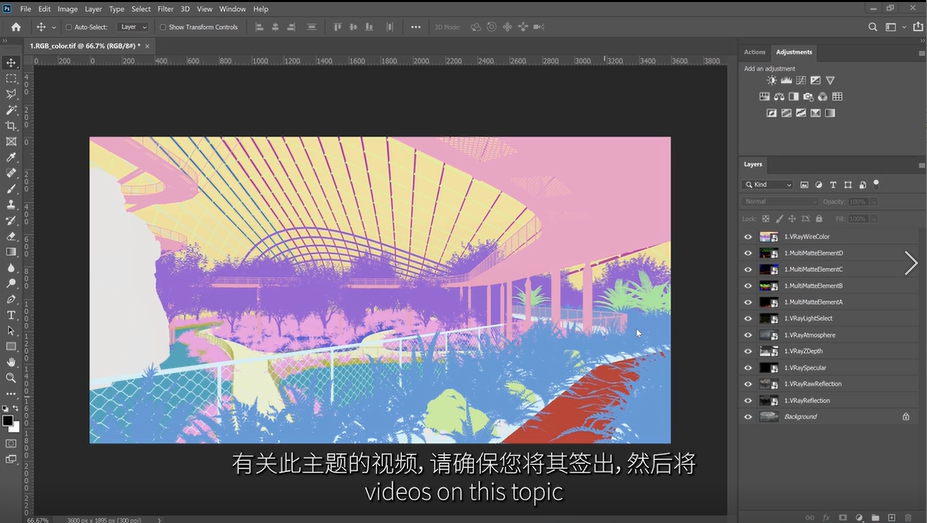Open more options ellipsis in options bar

point(416,27)
